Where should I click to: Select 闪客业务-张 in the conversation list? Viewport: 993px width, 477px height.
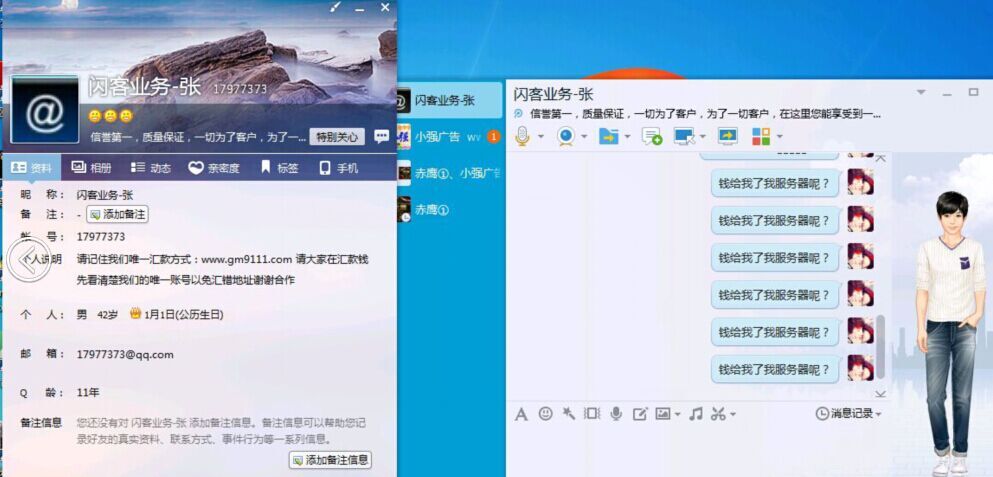point(449,99)
